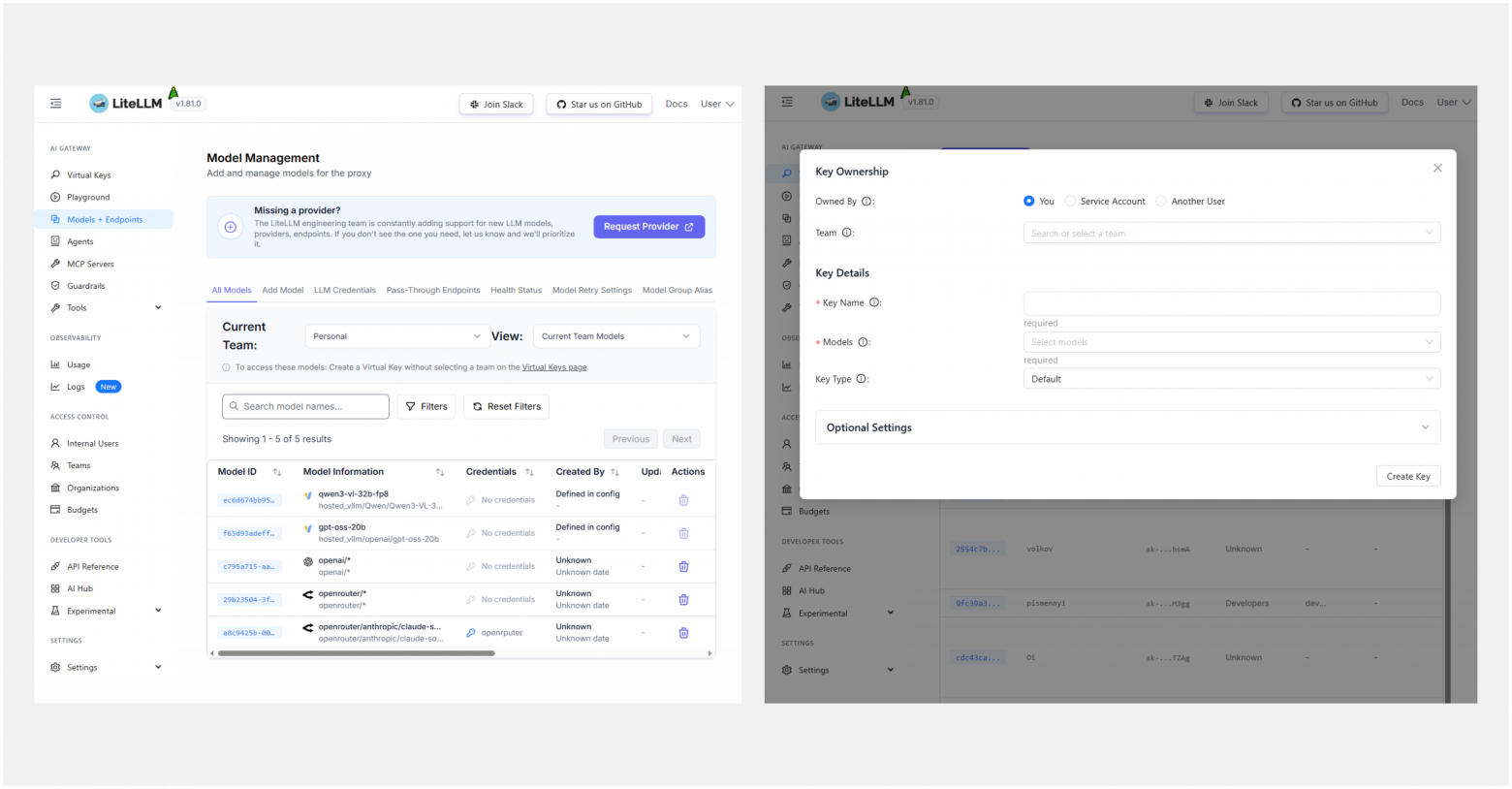Screen dimensions: 1512x789
Task: Sort the table by Model ID using its sort arrows
Action: click(x=277, y=472)
